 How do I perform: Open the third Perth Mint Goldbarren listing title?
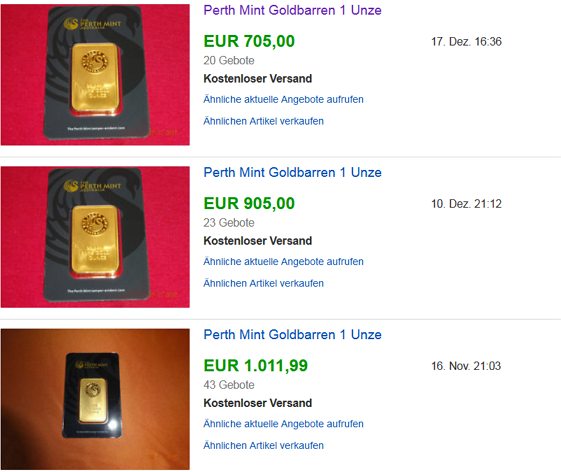[292, 335]
